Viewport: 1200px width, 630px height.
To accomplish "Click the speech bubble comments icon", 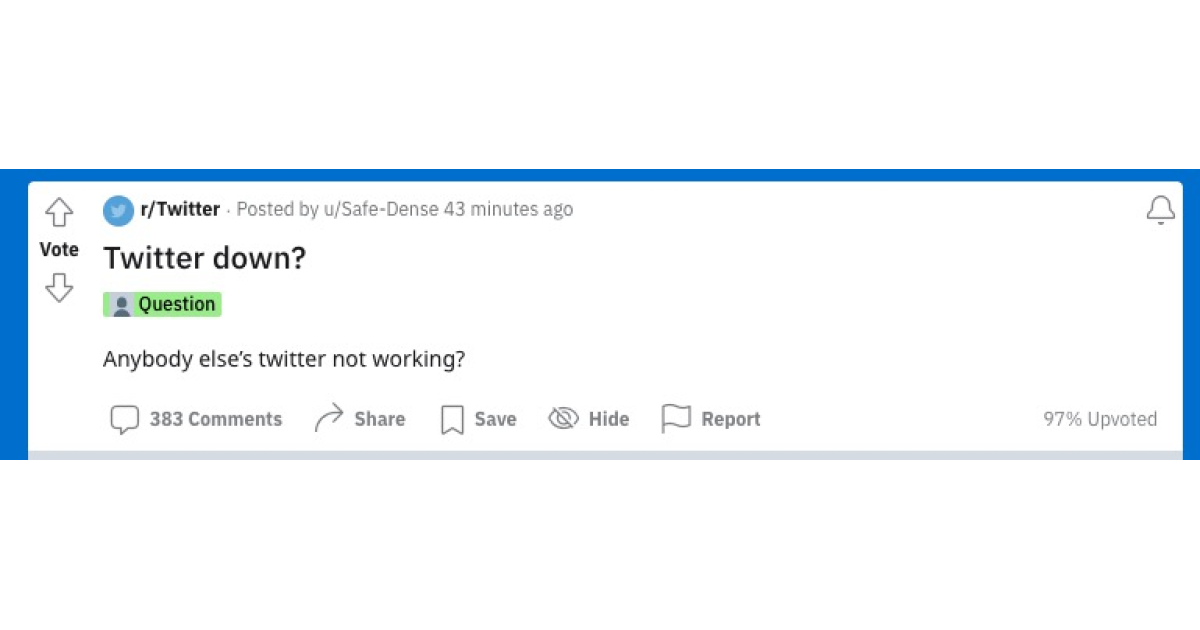I will 124,419.
